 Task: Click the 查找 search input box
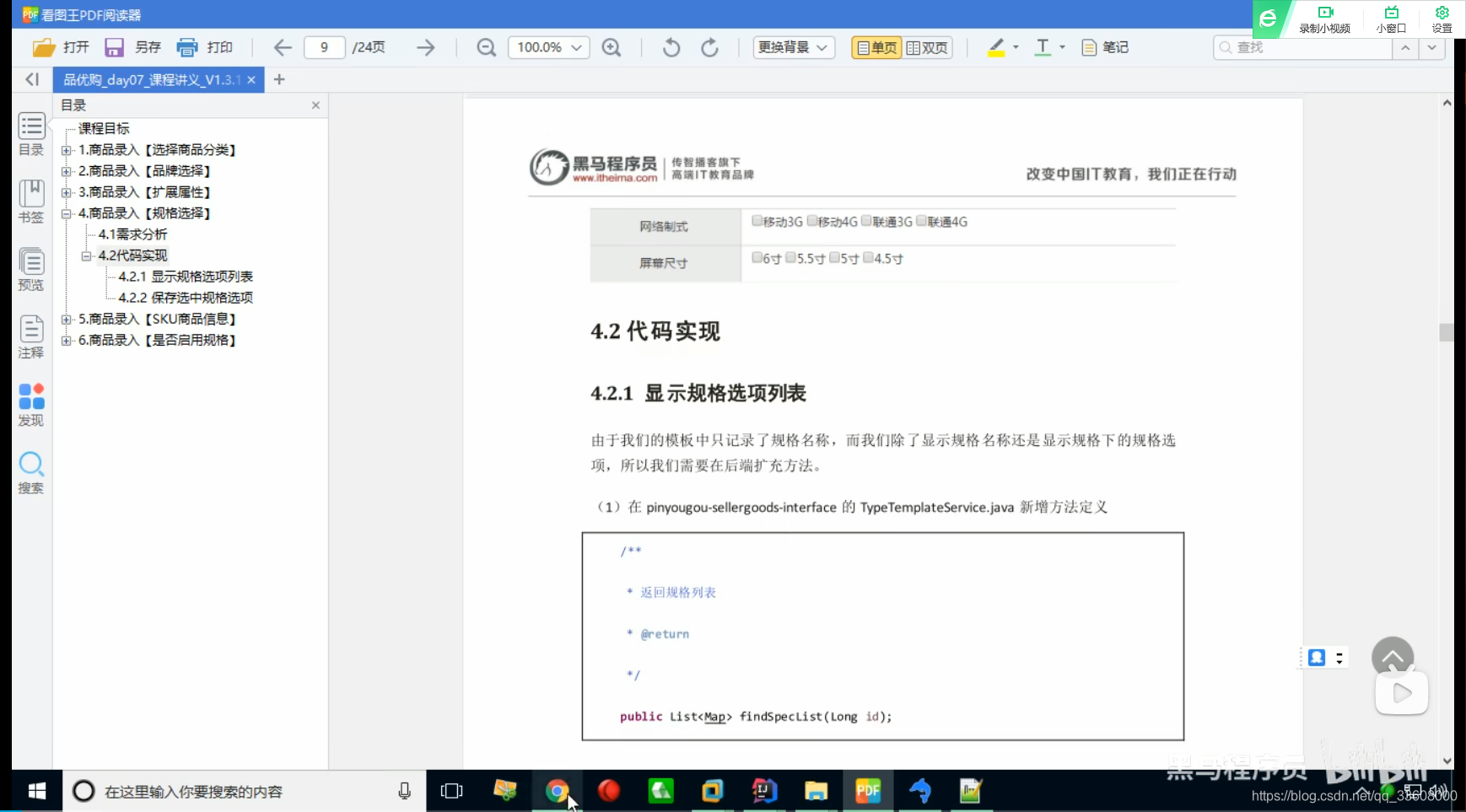(1302, 47)
